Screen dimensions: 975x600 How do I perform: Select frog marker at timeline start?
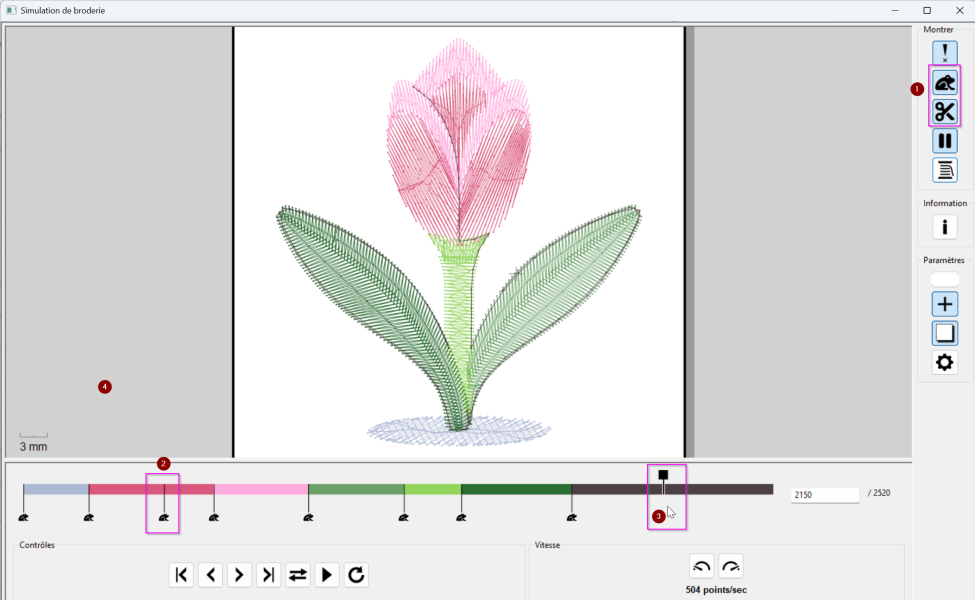pyautogui.click(x=24, y=517)
